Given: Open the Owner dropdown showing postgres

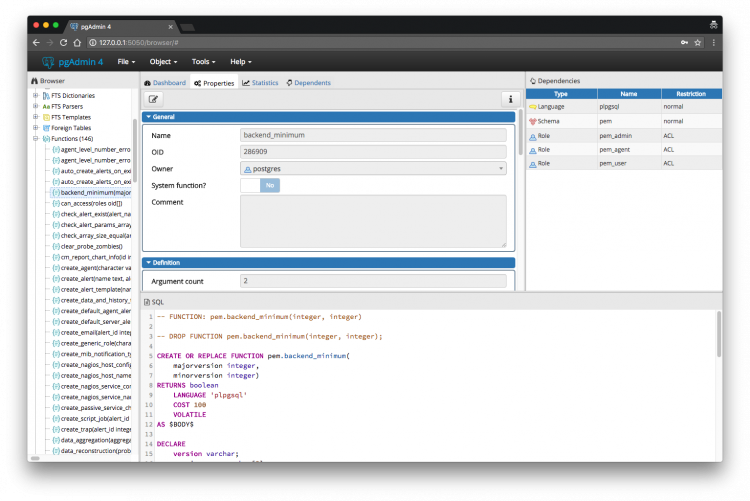Looking at the screenshot, I should point(373,169).
